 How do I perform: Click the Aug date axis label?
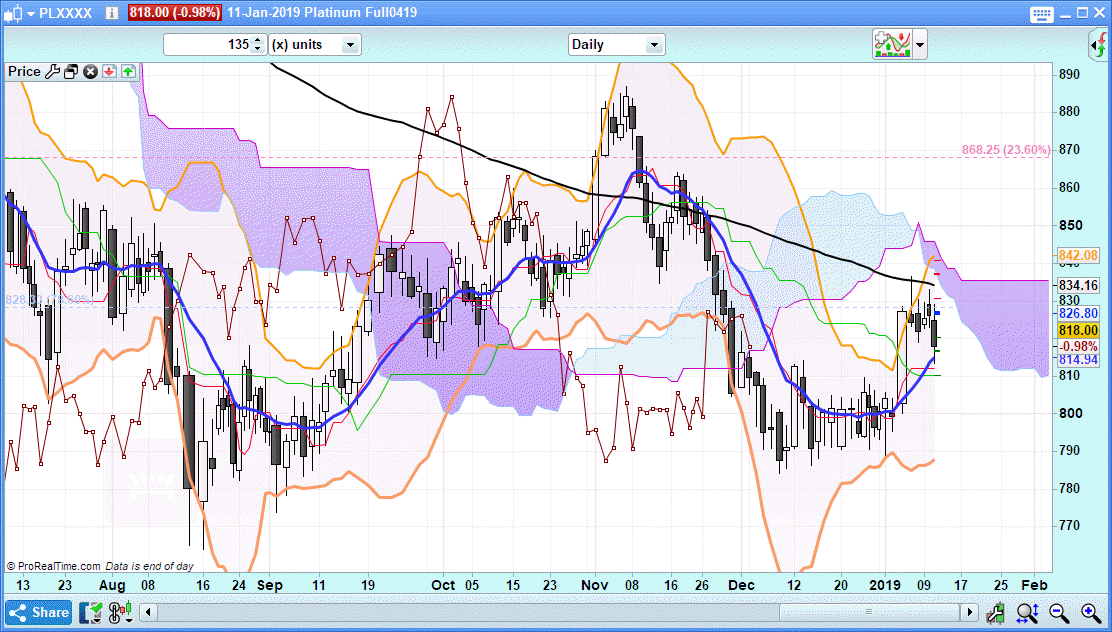click(x=112, y=585)
